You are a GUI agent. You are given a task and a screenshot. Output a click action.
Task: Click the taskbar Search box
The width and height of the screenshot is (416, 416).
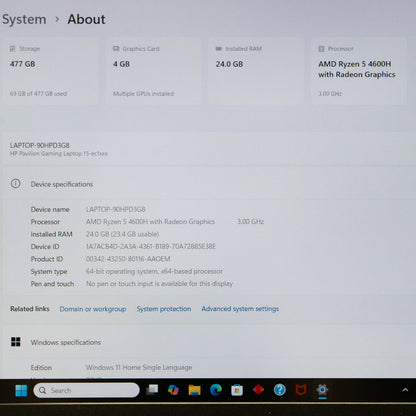point(86,390)
